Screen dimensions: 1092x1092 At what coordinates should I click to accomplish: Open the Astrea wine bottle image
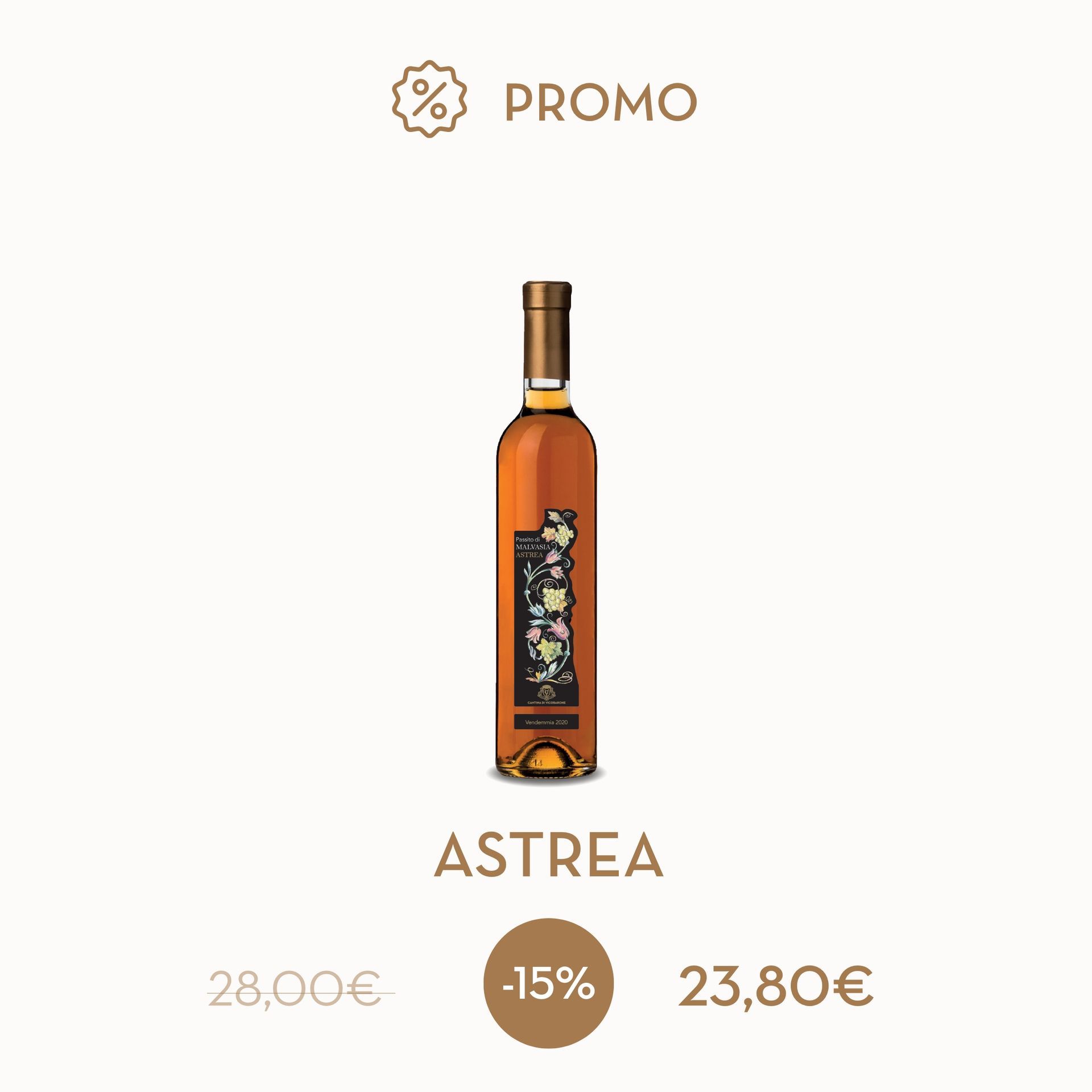(546, 531)
